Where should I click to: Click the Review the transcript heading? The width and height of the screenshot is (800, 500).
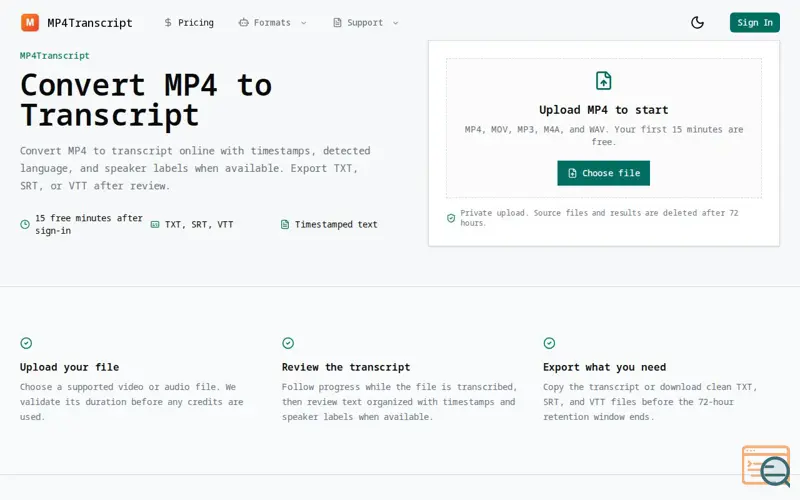tap(346, 367)
